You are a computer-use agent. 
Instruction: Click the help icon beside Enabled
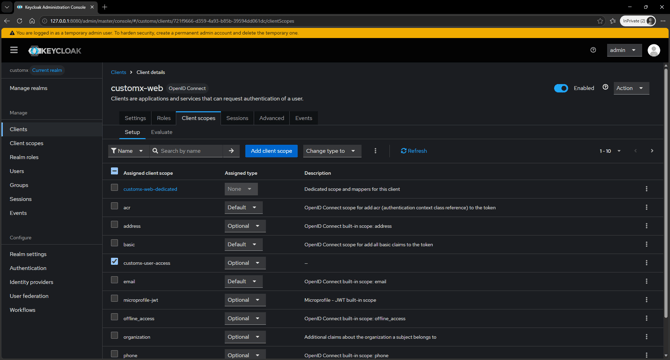pyautogui.click(x=605, y=87)
